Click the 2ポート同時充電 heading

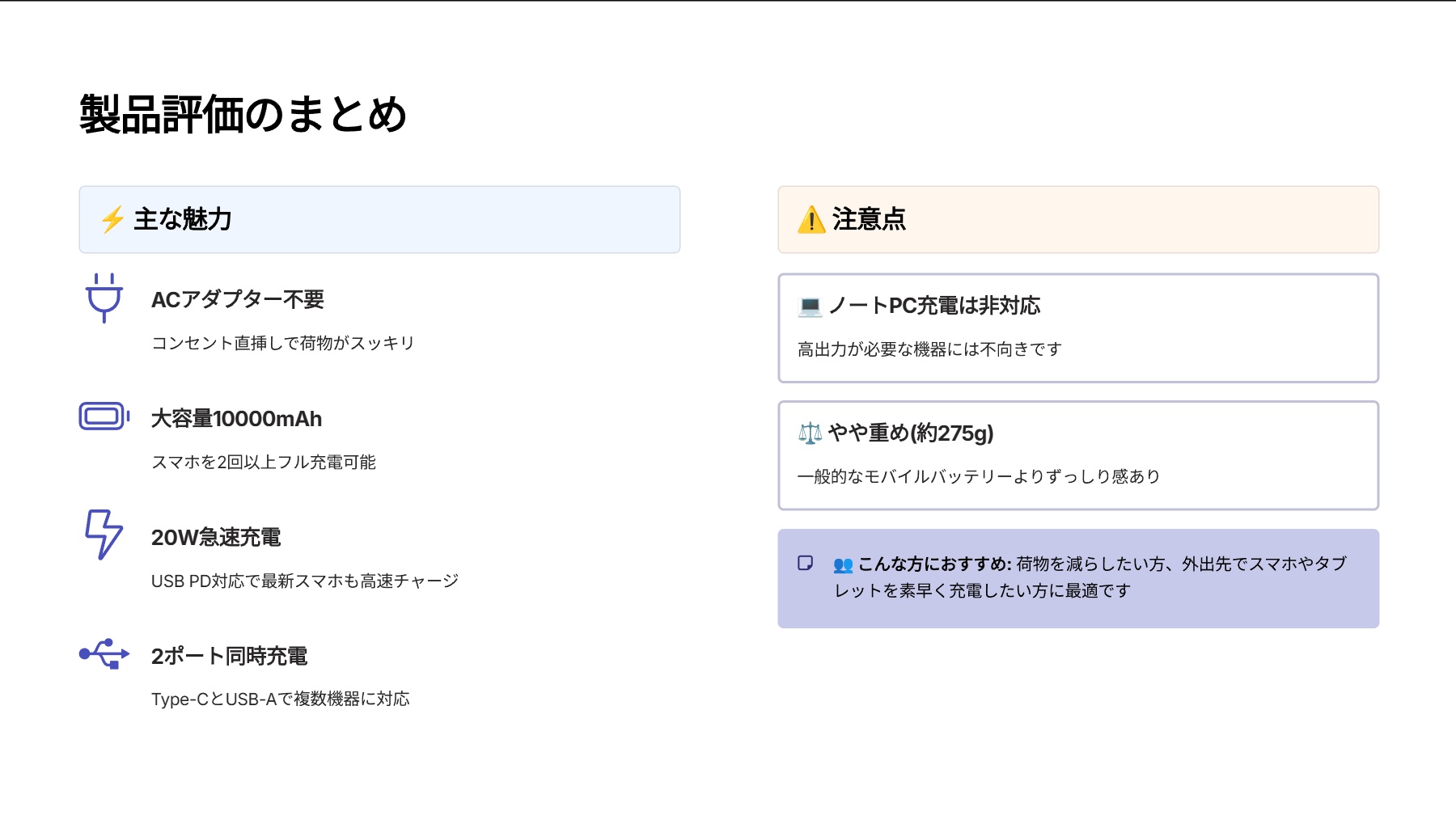point(229,656)
